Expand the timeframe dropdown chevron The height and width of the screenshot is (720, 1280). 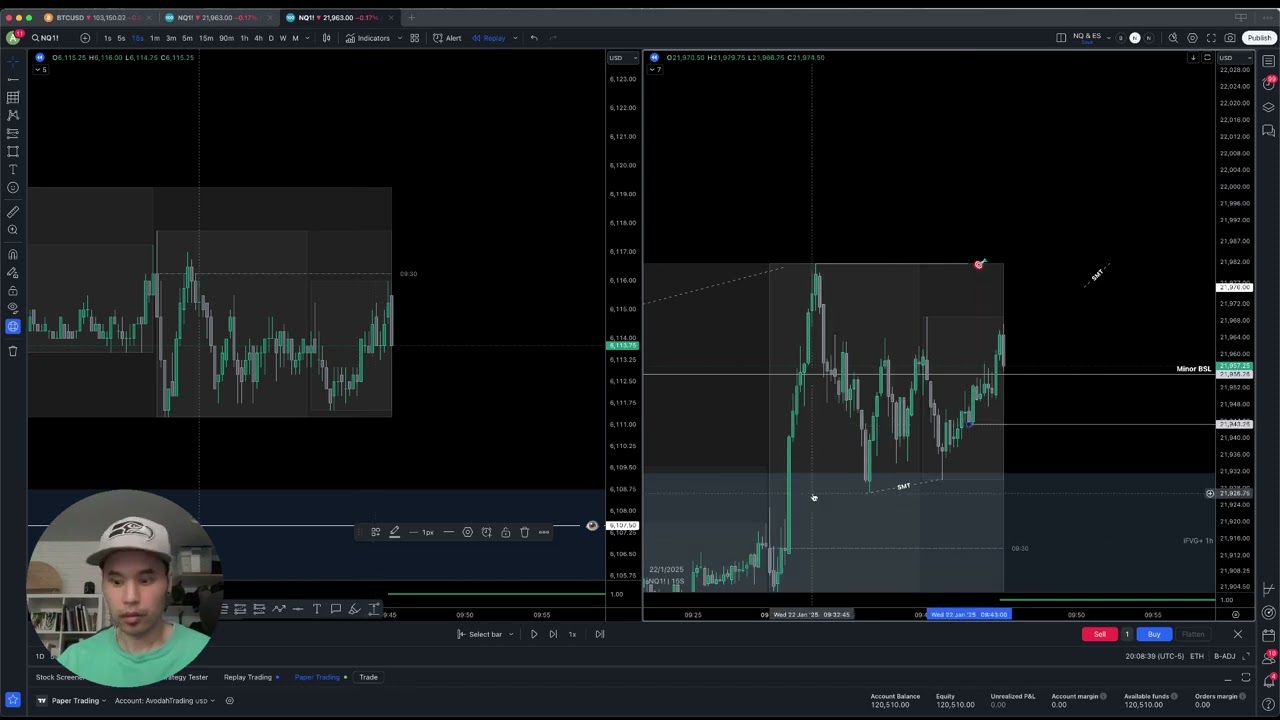pos(307,38)
